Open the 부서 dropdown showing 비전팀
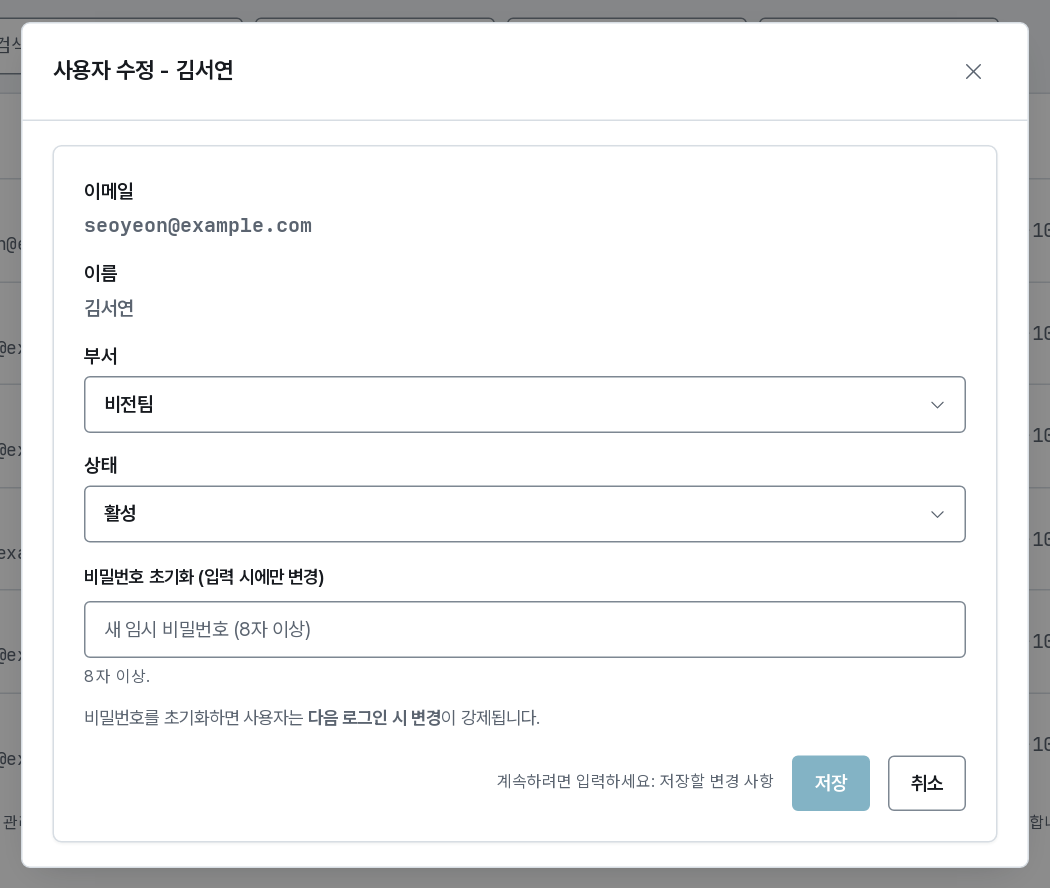Screen dimensions: 1050x888 pos(524,404)
